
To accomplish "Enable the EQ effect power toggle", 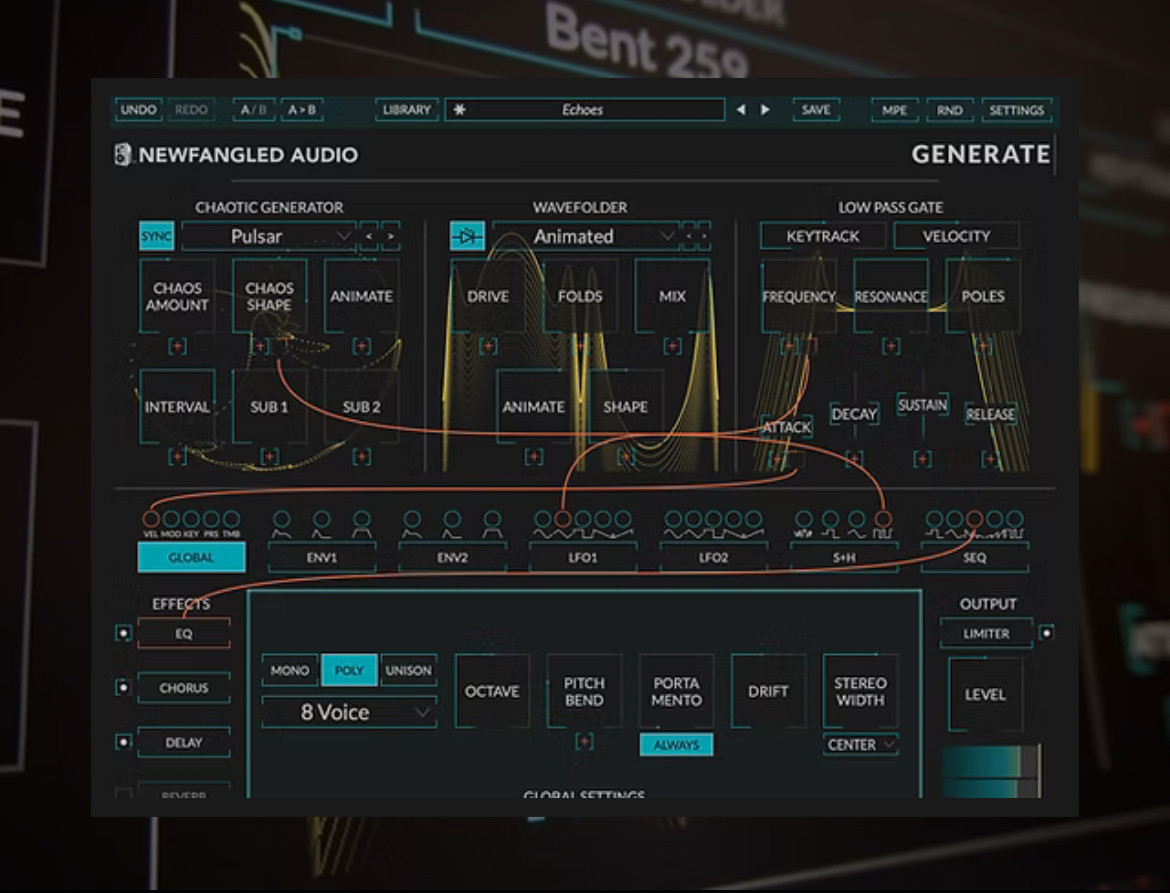I will point(123,633).
